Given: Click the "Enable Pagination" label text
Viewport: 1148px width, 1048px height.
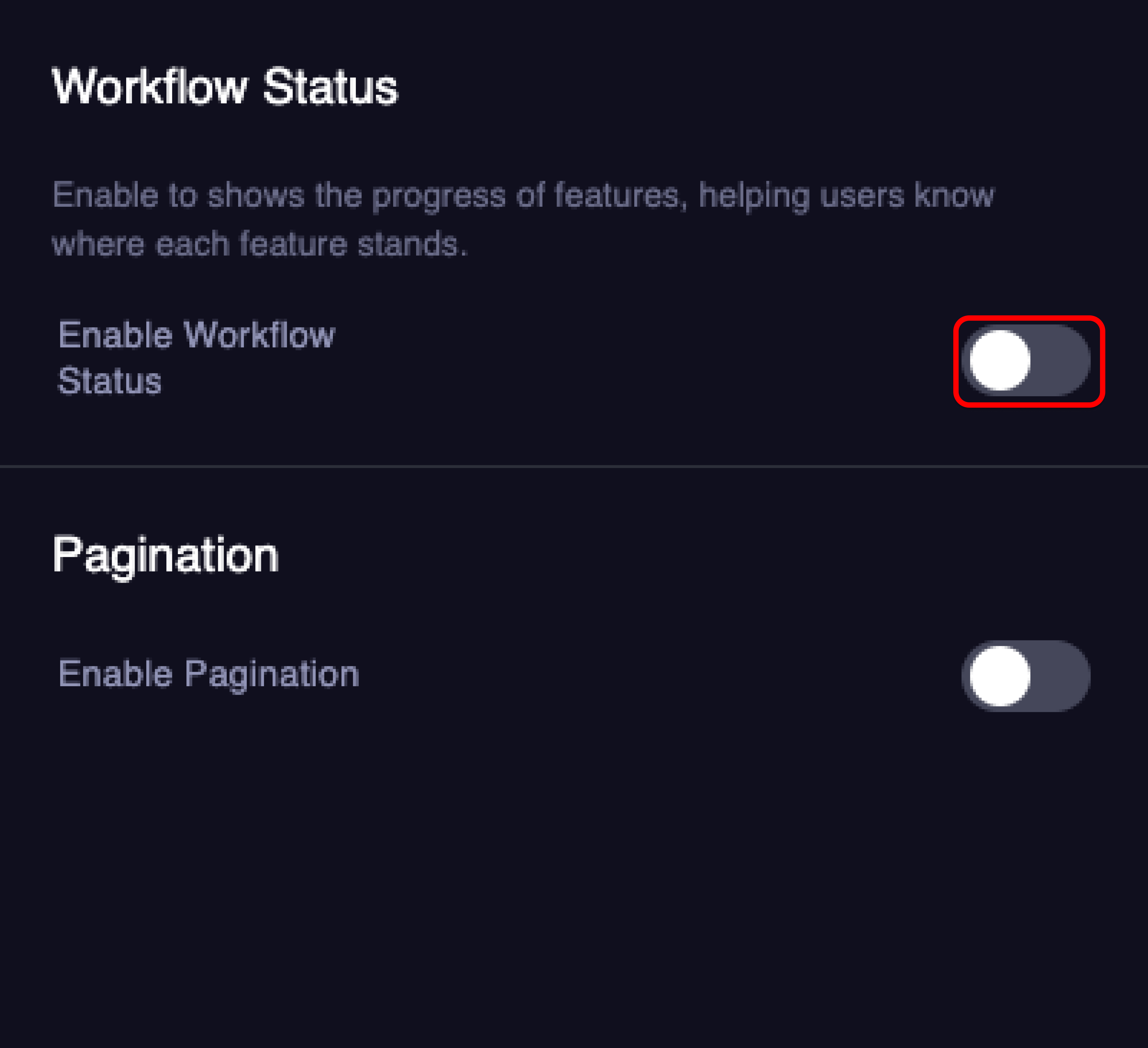Looking at the screenshot, I should point(208,674).
